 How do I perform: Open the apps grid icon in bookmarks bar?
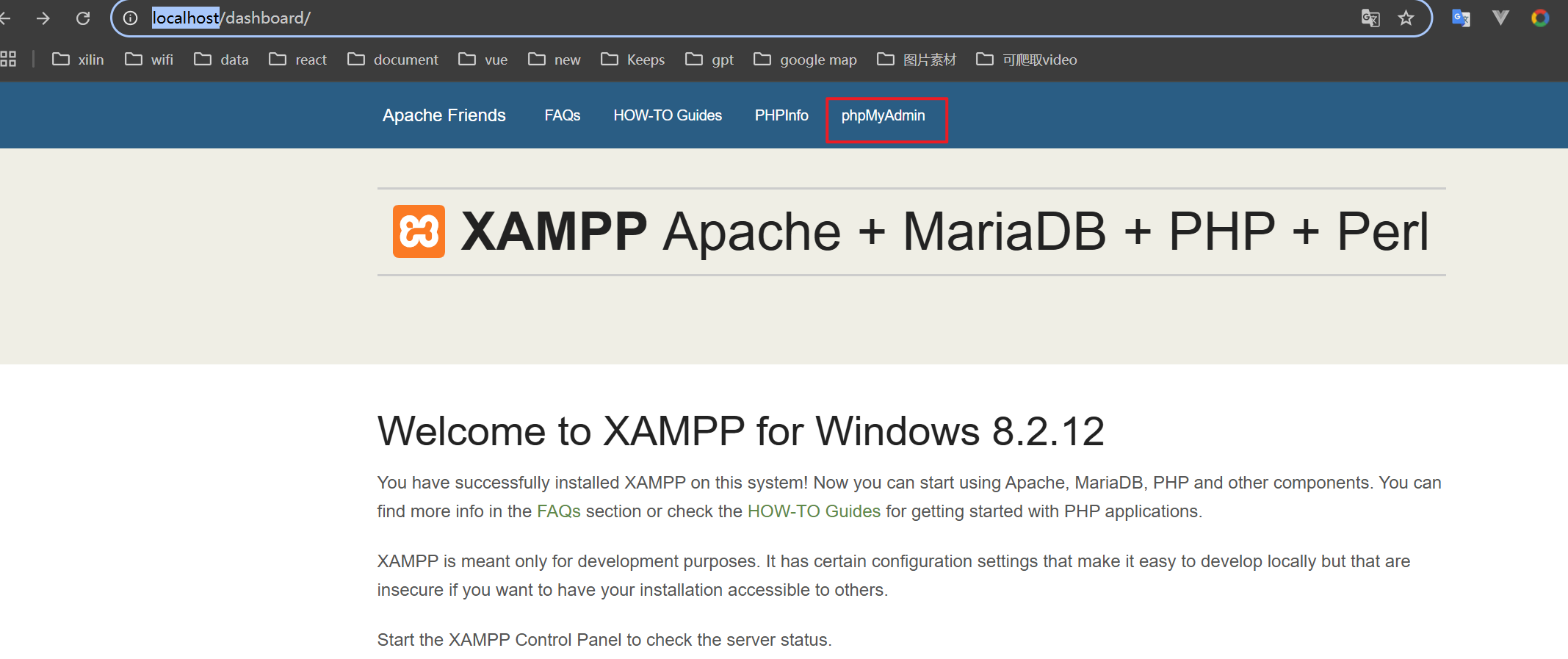[x=8, y=59]
